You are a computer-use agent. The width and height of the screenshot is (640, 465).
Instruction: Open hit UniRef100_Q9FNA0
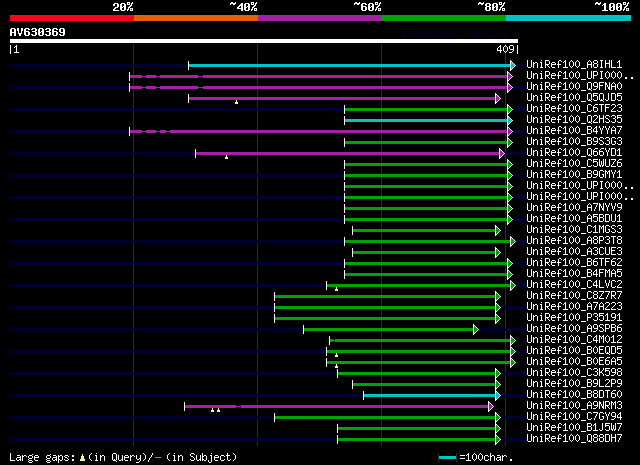pyautogui.click(x=574, y=87)
